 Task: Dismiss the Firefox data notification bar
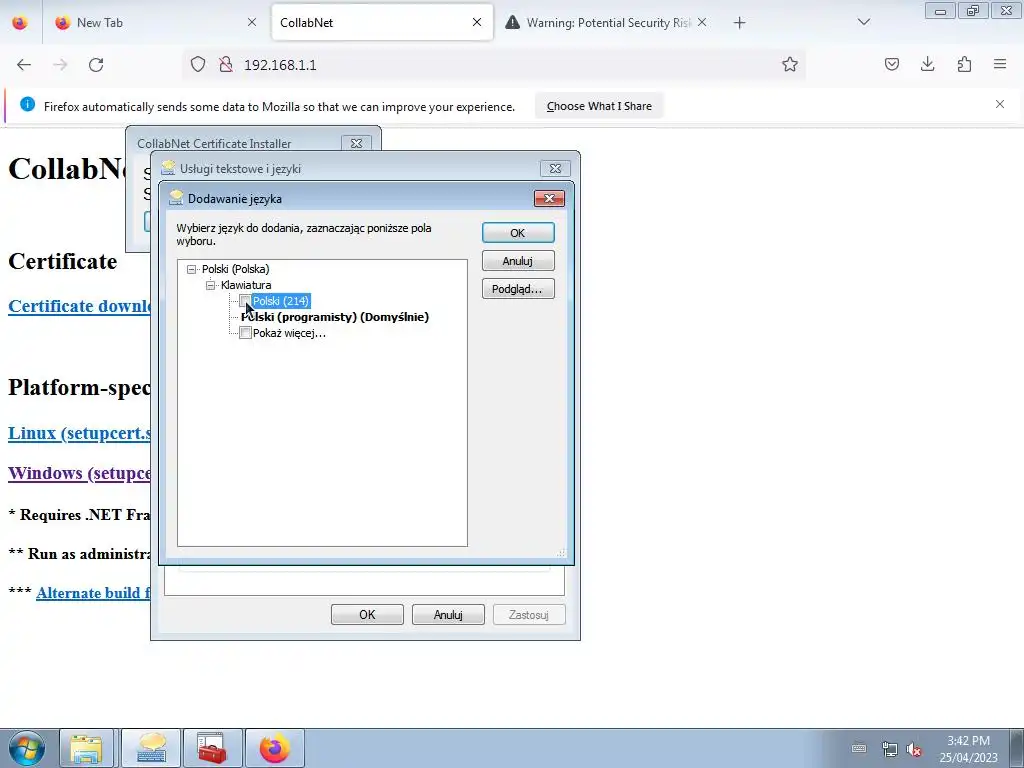pos(1000,104)
